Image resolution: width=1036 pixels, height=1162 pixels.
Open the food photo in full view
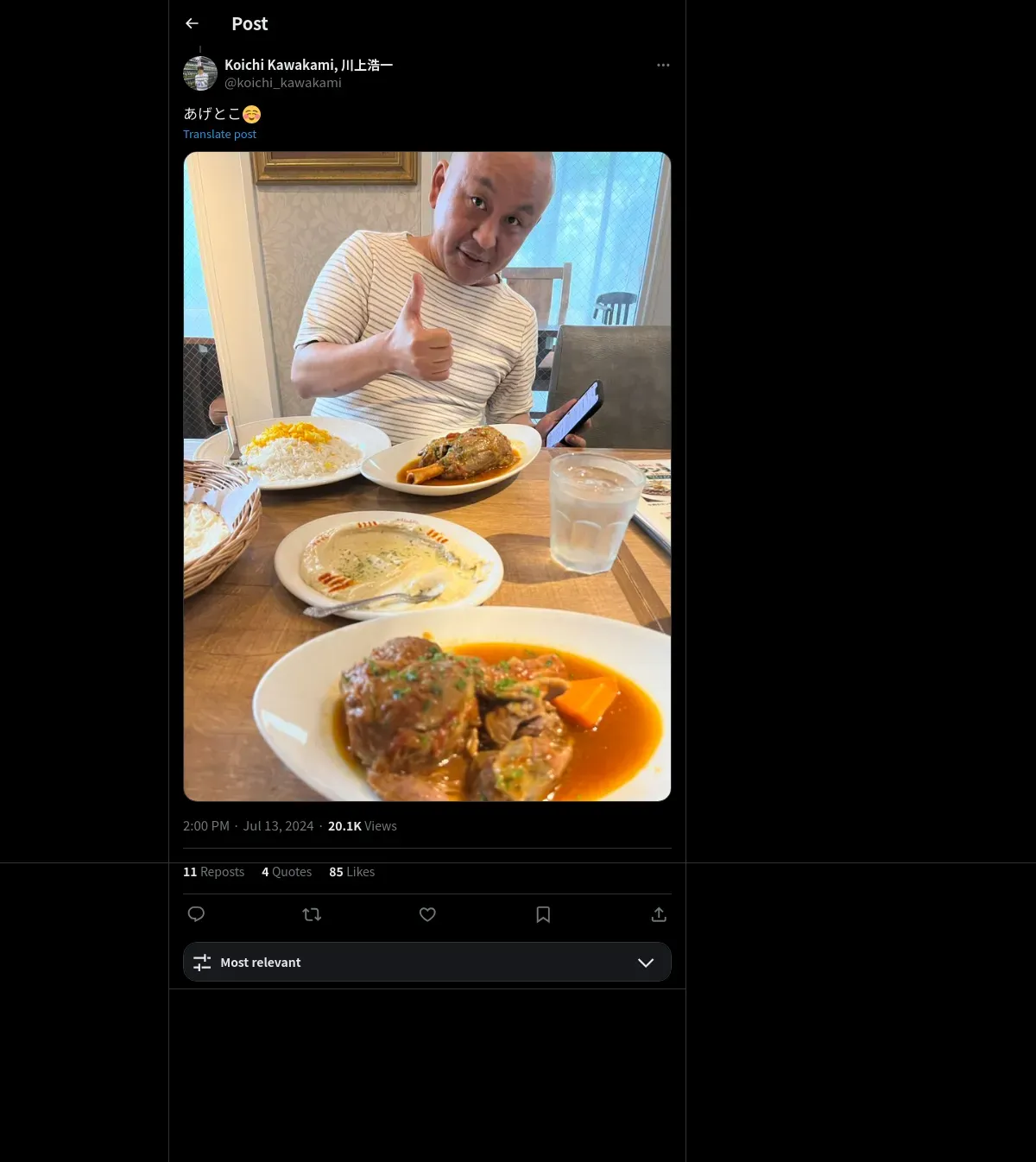tap(427, 477)
